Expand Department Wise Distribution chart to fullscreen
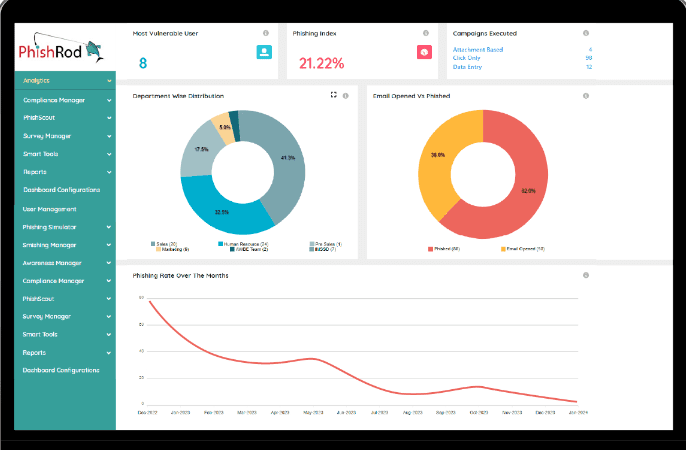 333,95
